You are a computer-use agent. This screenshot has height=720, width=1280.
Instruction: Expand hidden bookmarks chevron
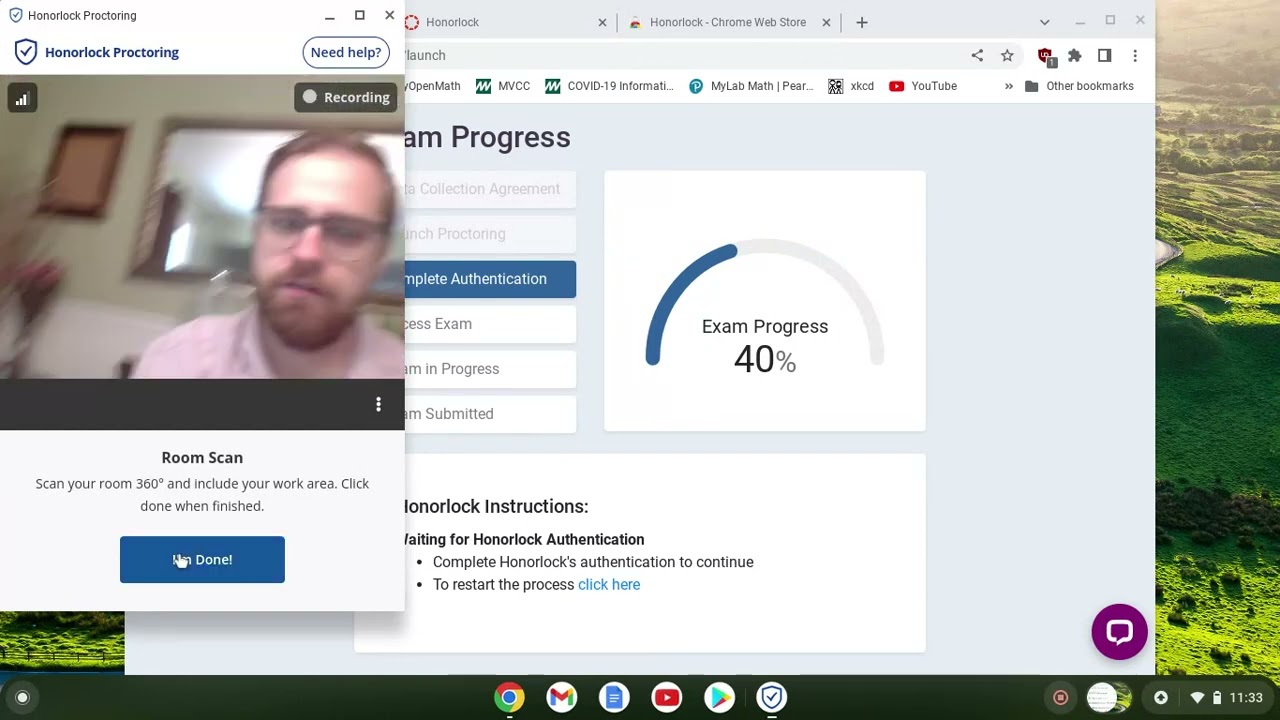point(1008,86)
